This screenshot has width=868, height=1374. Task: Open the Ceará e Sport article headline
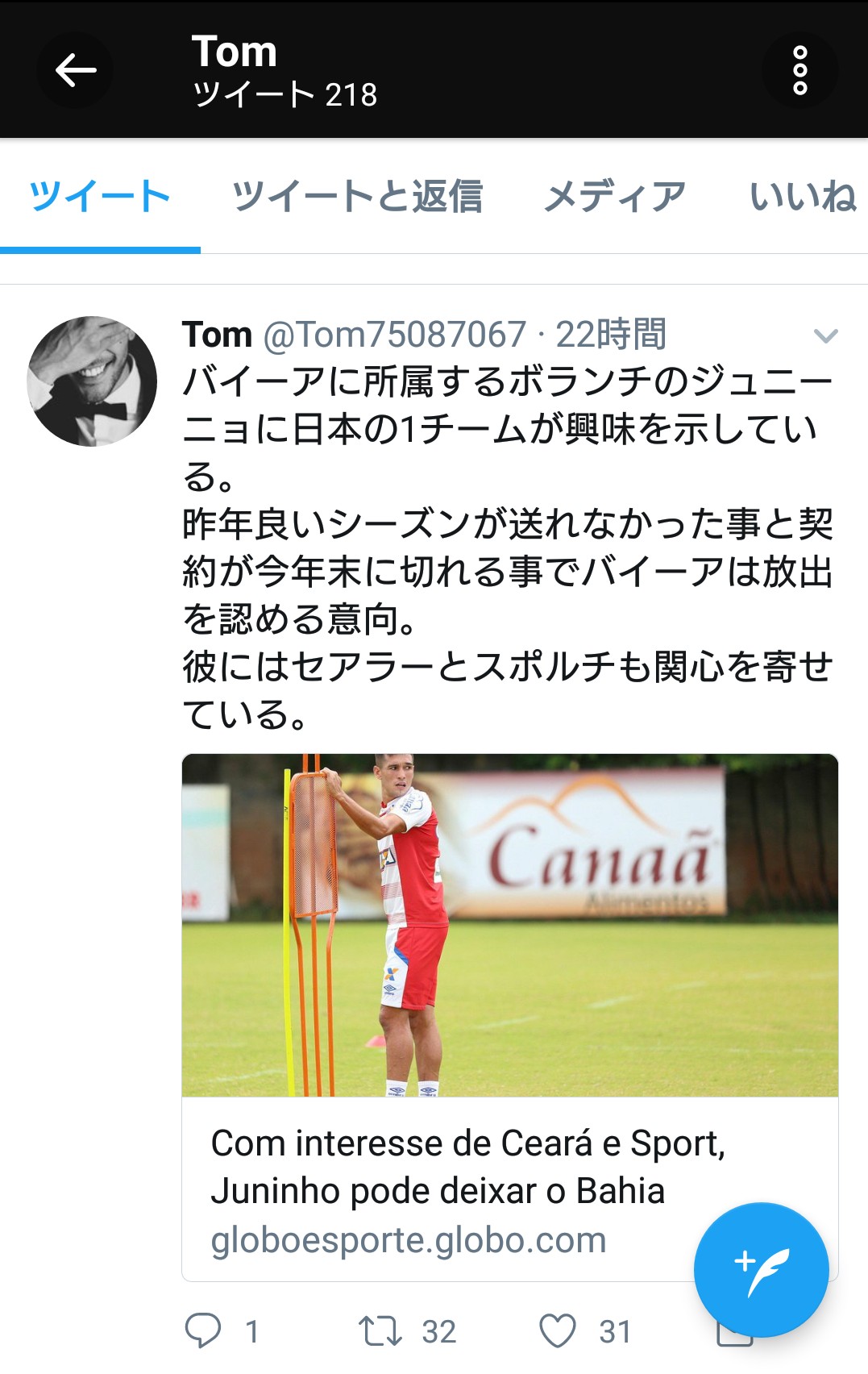[x=468, y=1167]
